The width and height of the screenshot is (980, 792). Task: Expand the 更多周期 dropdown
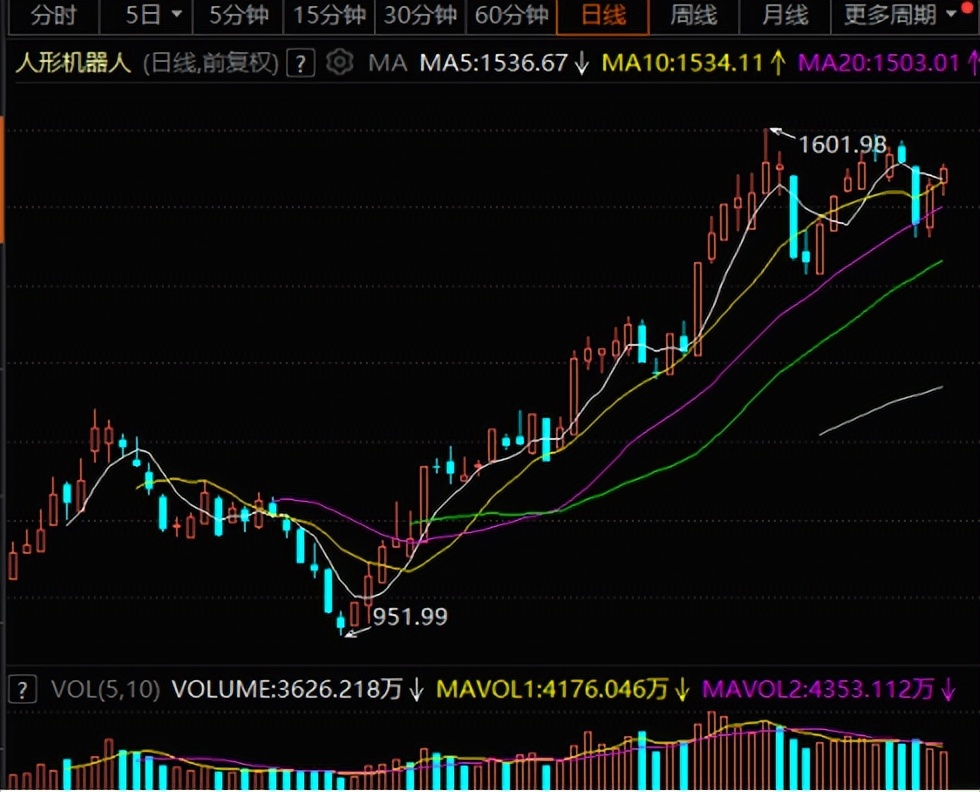click(x=901, y=15)
